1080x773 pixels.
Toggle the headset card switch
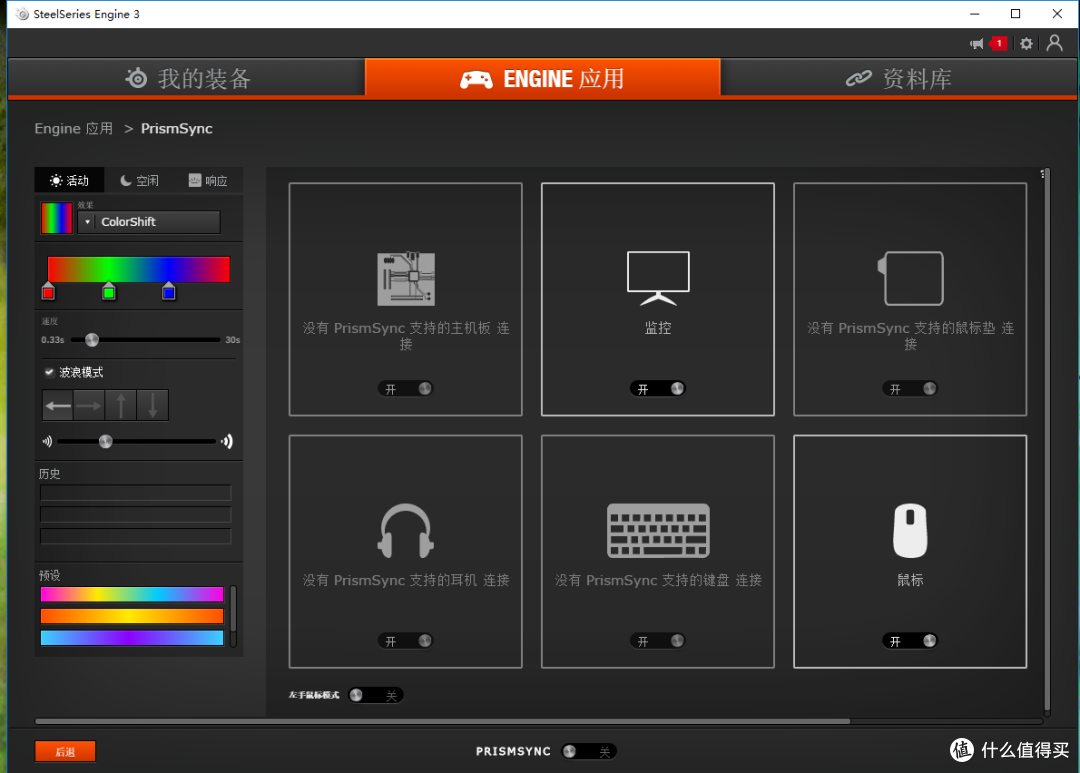(x=406, y=641)
